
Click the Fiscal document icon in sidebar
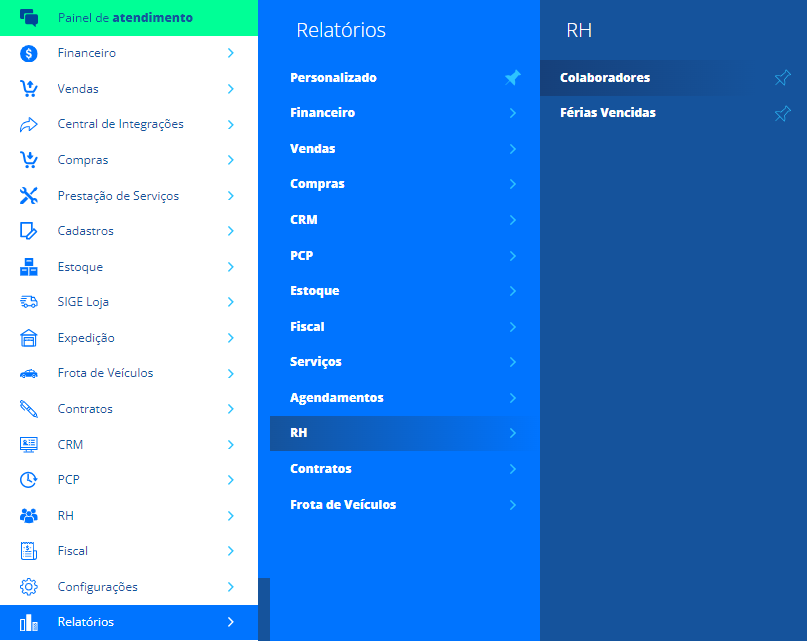29,551
